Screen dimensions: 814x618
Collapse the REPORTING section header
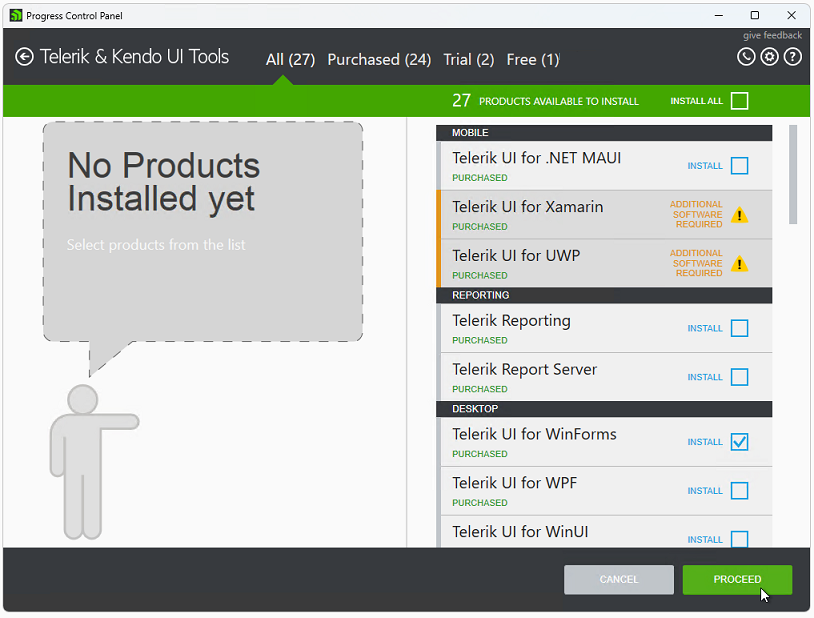coord(604,295)
